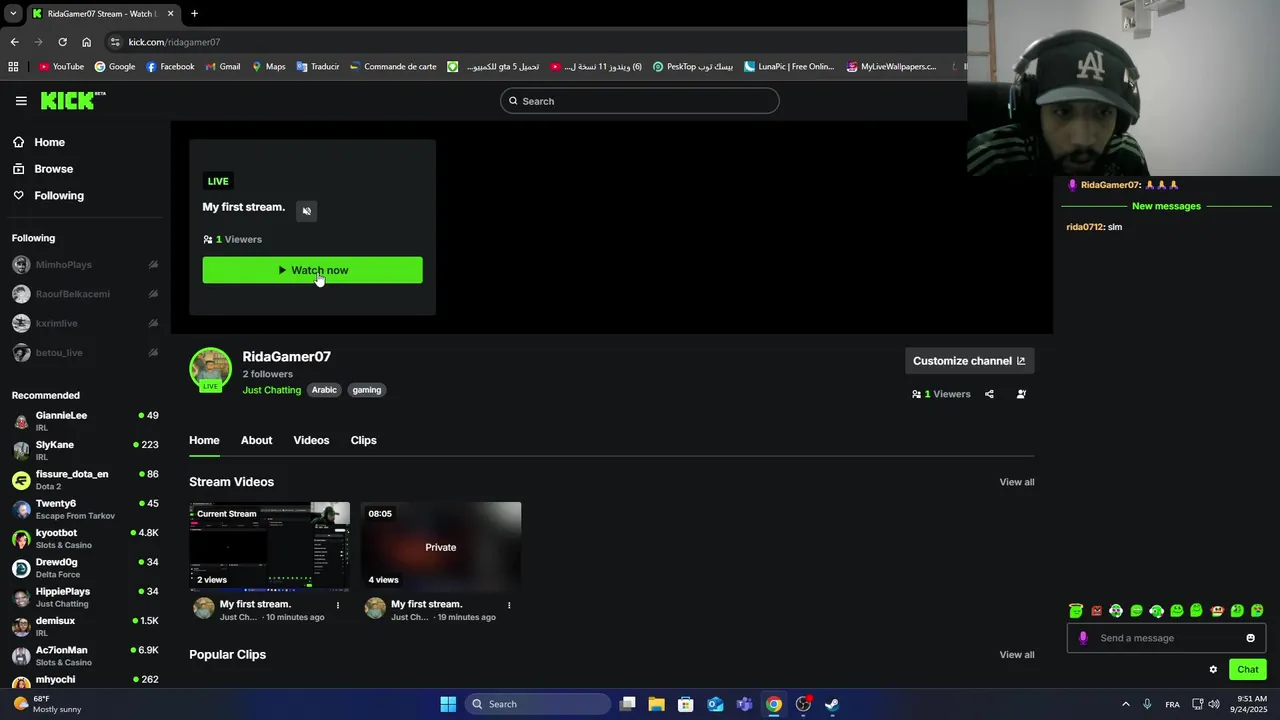Open recommended channel fissure_dota_en
This screenshot has height=720, width=1280.
coord(85,480)
